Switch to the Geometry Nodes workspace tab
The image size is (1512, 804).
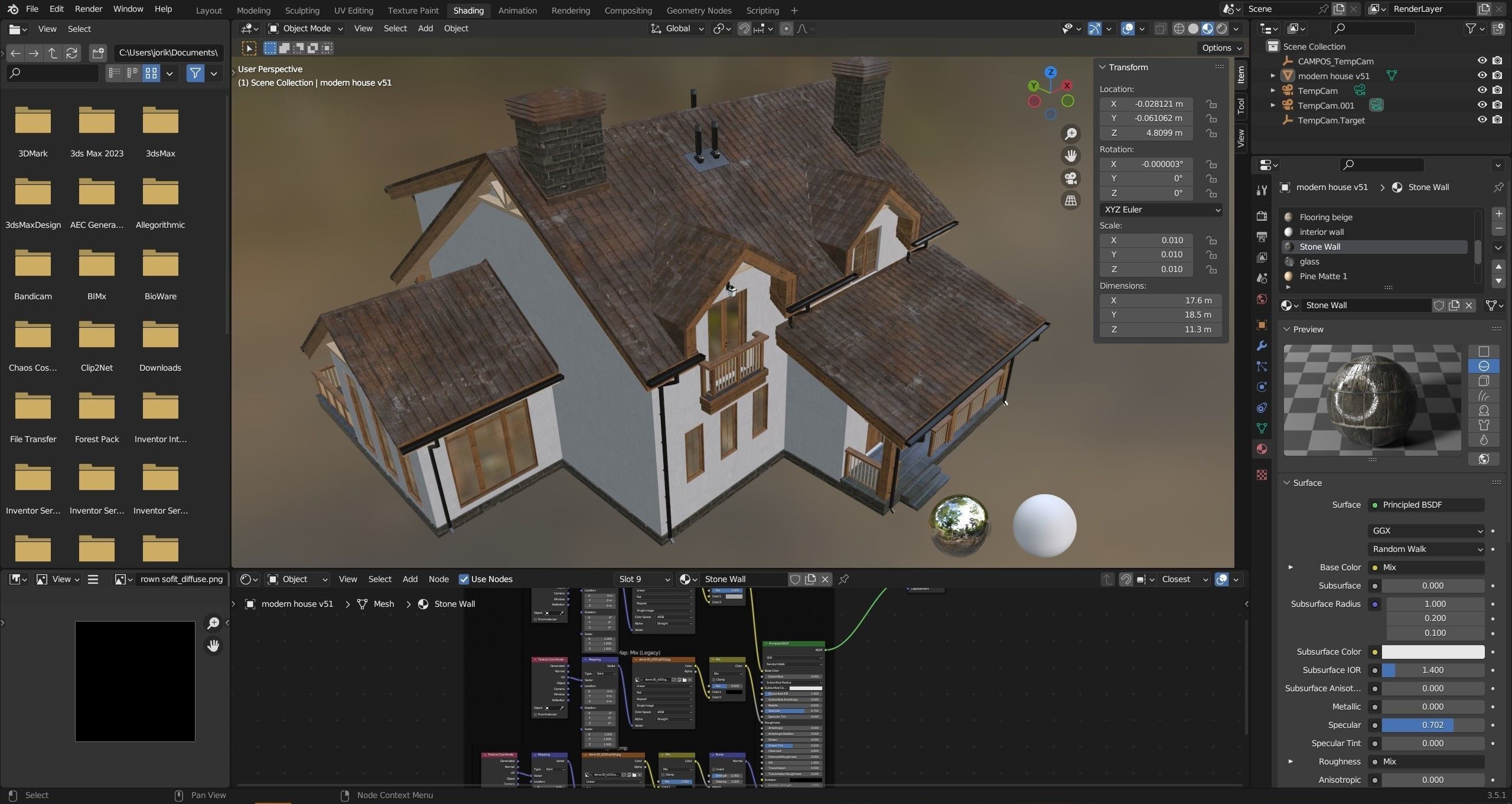tap(699, 10)
